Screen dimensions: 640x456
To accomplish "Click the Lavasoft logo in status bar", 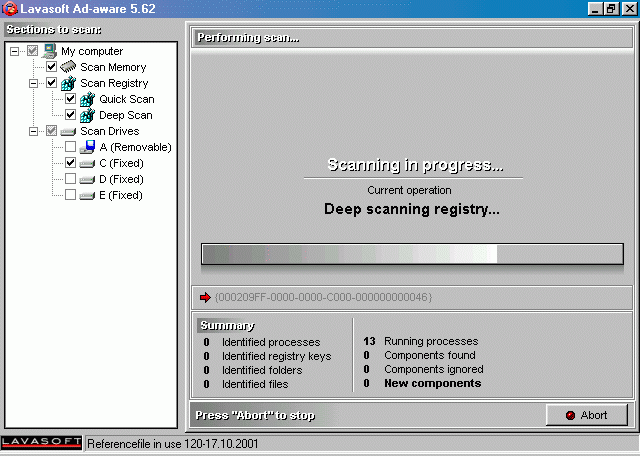I will [41, 443].
